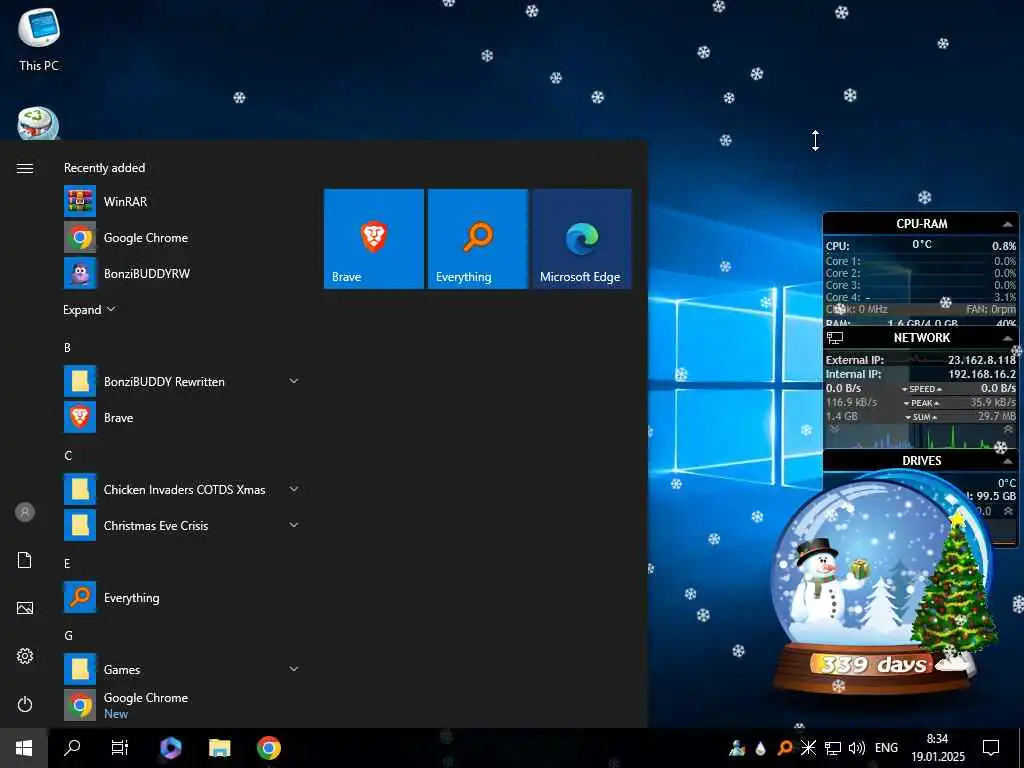This screenshot has width=1024, height=768.
Task: Click the Windows Start button
Action: (24, 748)
